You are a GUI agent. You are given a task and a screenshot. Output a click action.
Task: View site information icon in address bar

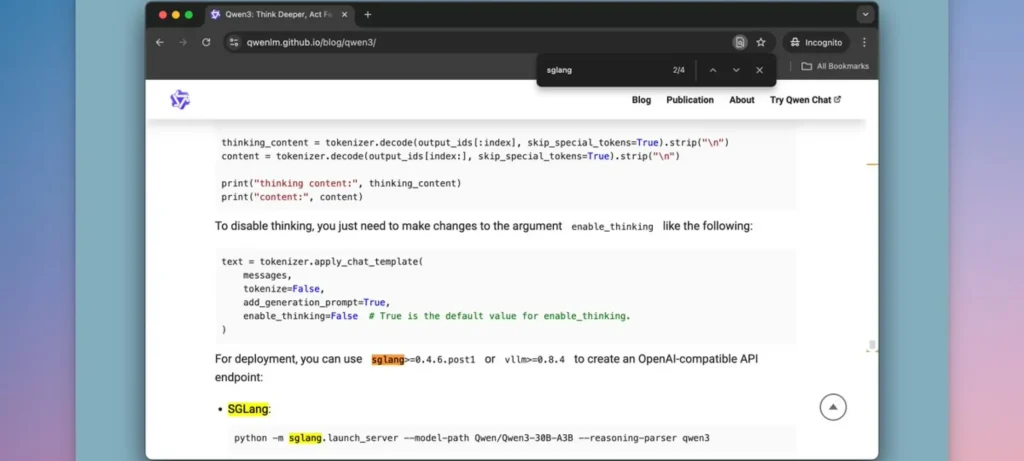234,42
